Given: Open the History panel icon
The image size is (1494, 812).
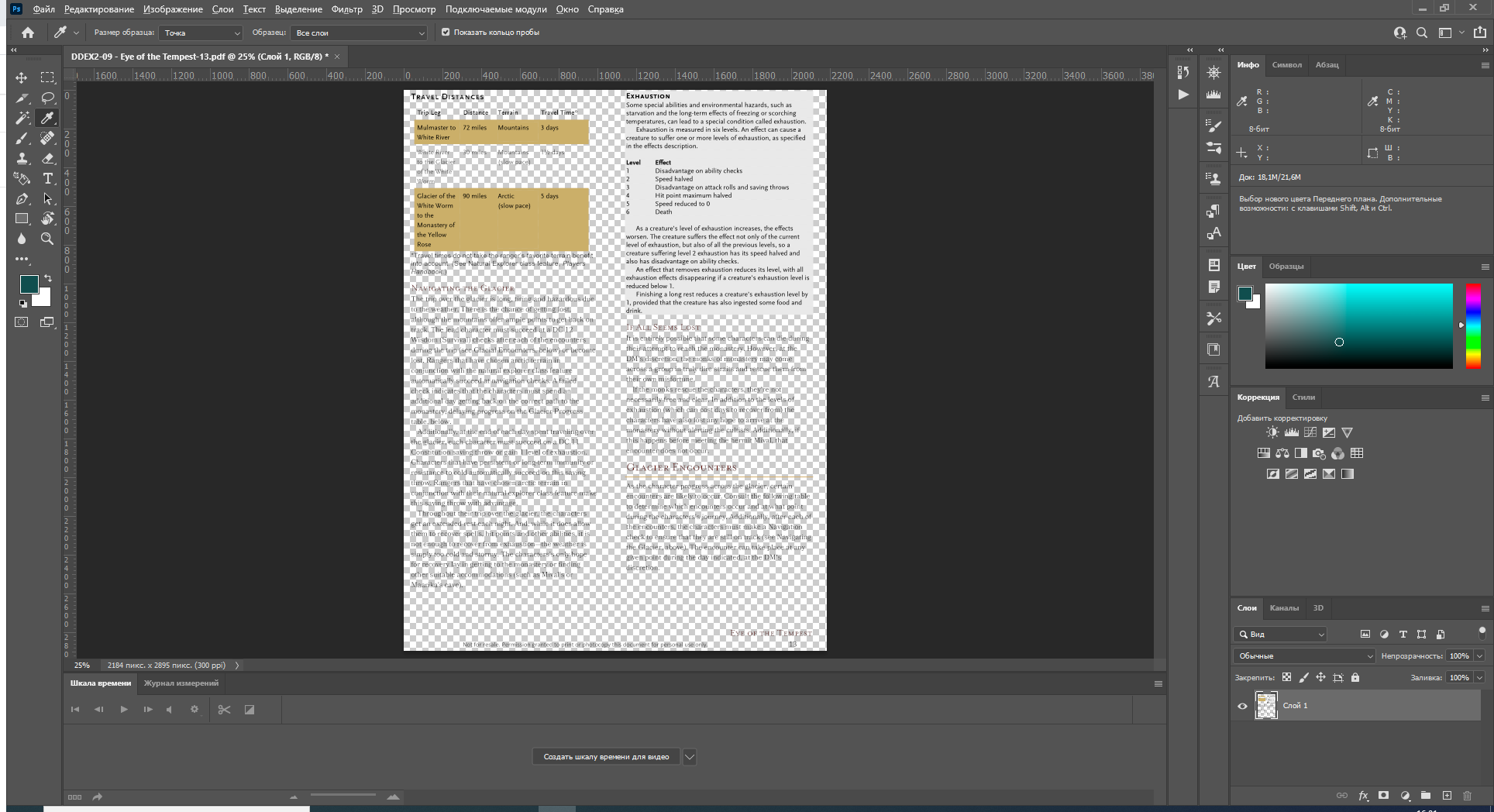Looking at the screenshot, I should [x=1182, y=72].
